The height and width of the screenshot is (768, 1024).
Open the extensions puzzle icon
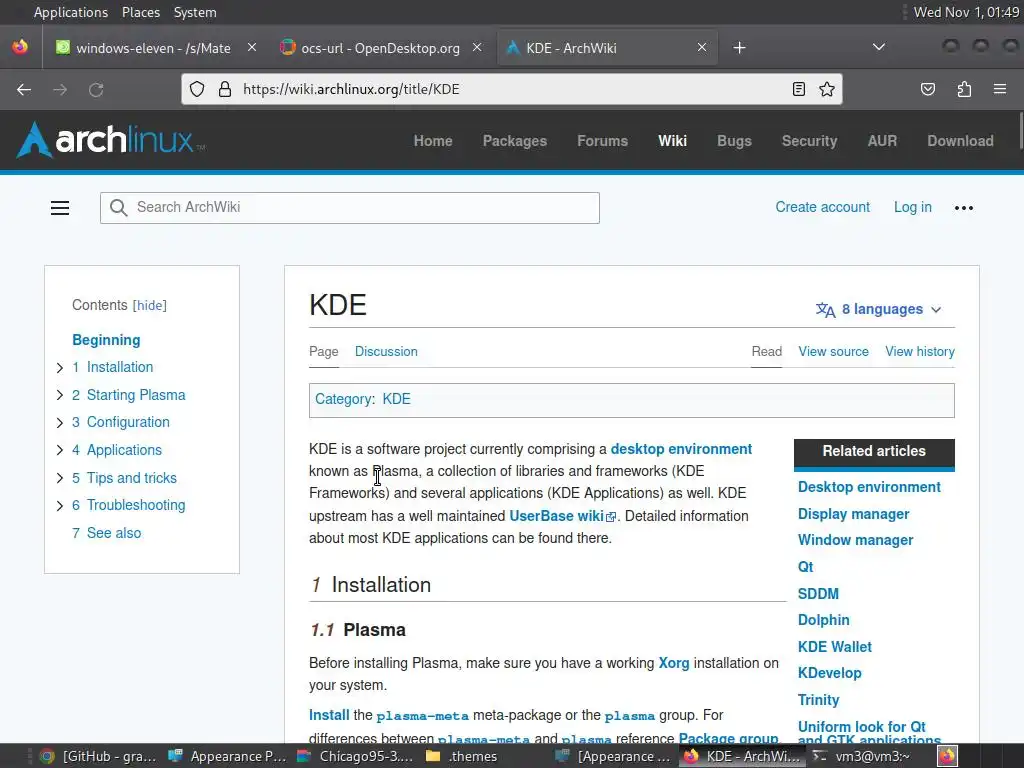click(964, 89)
